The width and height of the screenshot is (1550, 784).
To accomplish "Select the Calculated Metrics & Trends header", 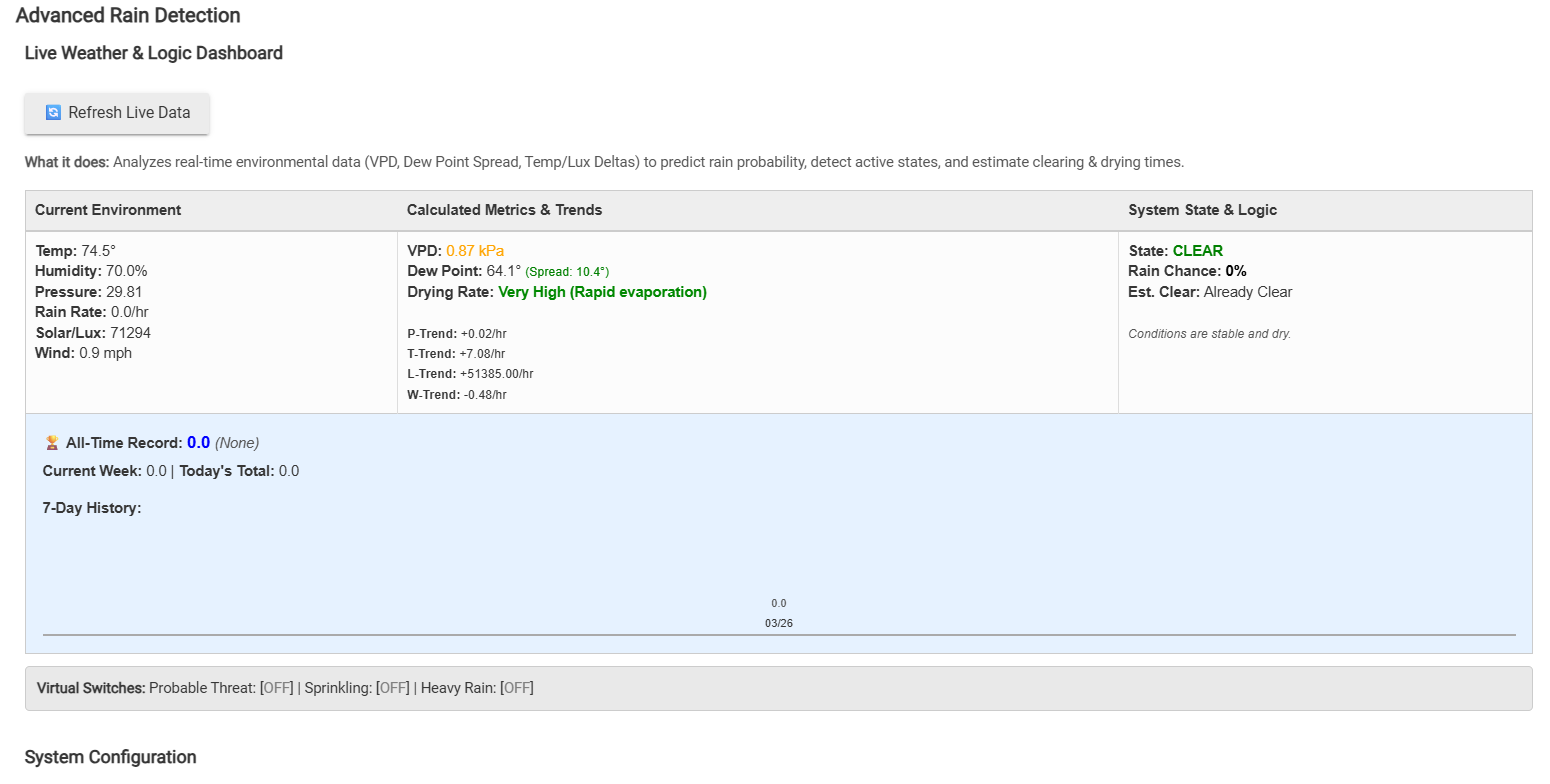I will pos(504,210).
